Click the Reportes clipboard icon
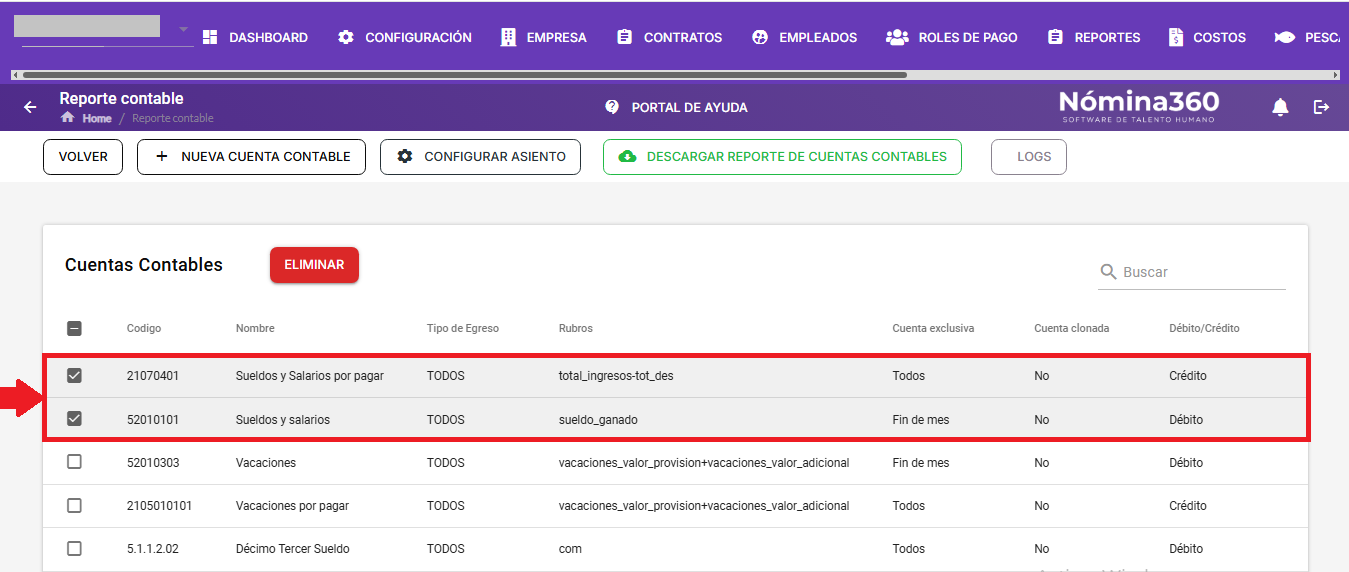Image resolution: width=1349 pixels, height=572 pixels. [x=1055, y=37]
